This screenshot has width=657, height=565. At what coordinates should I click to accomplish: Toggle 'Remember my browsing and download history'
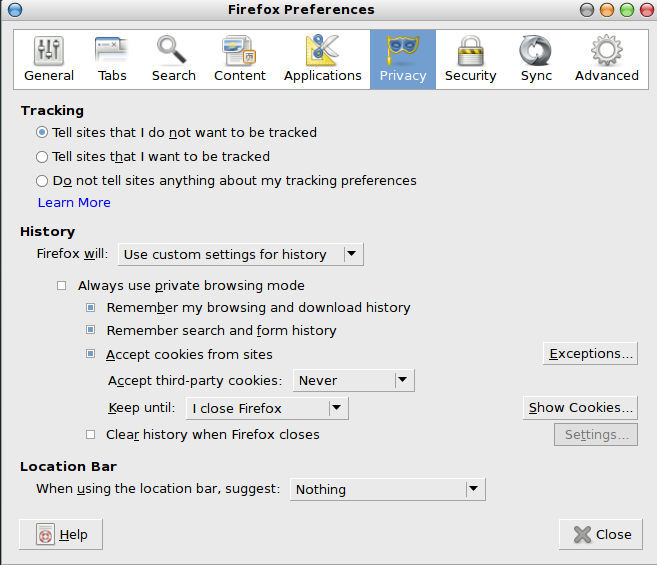tap(91, 308)
